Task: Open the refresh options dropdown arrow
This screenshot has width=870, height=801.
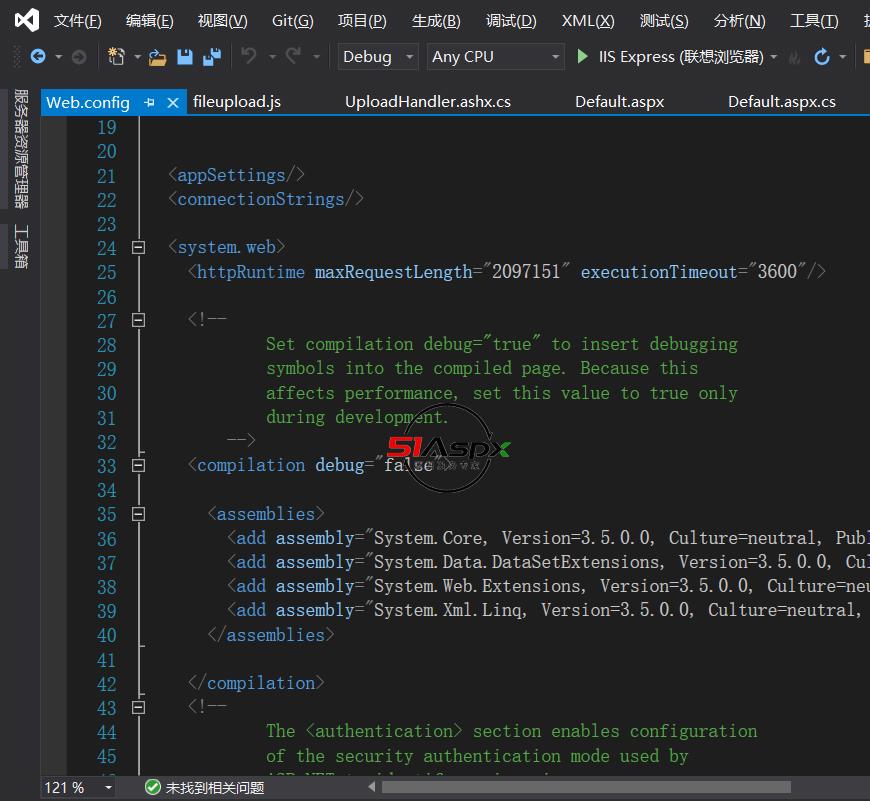Action: point(842,57)
